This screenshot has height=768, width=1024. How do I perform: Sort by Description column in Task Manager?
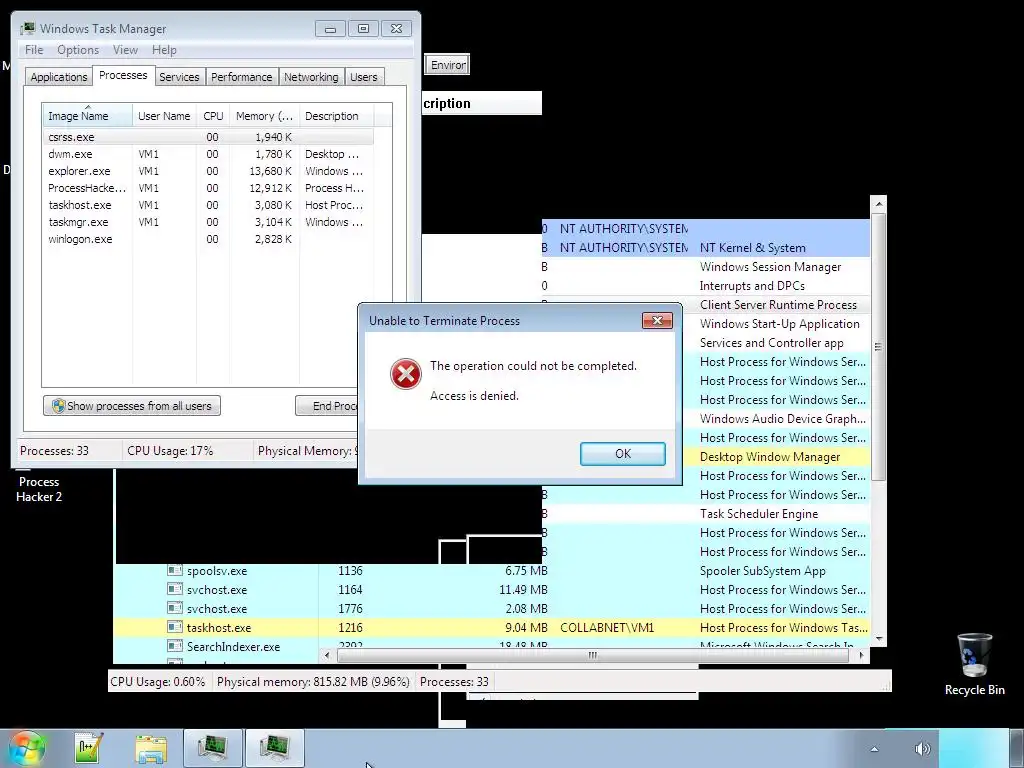coord(336,116)
